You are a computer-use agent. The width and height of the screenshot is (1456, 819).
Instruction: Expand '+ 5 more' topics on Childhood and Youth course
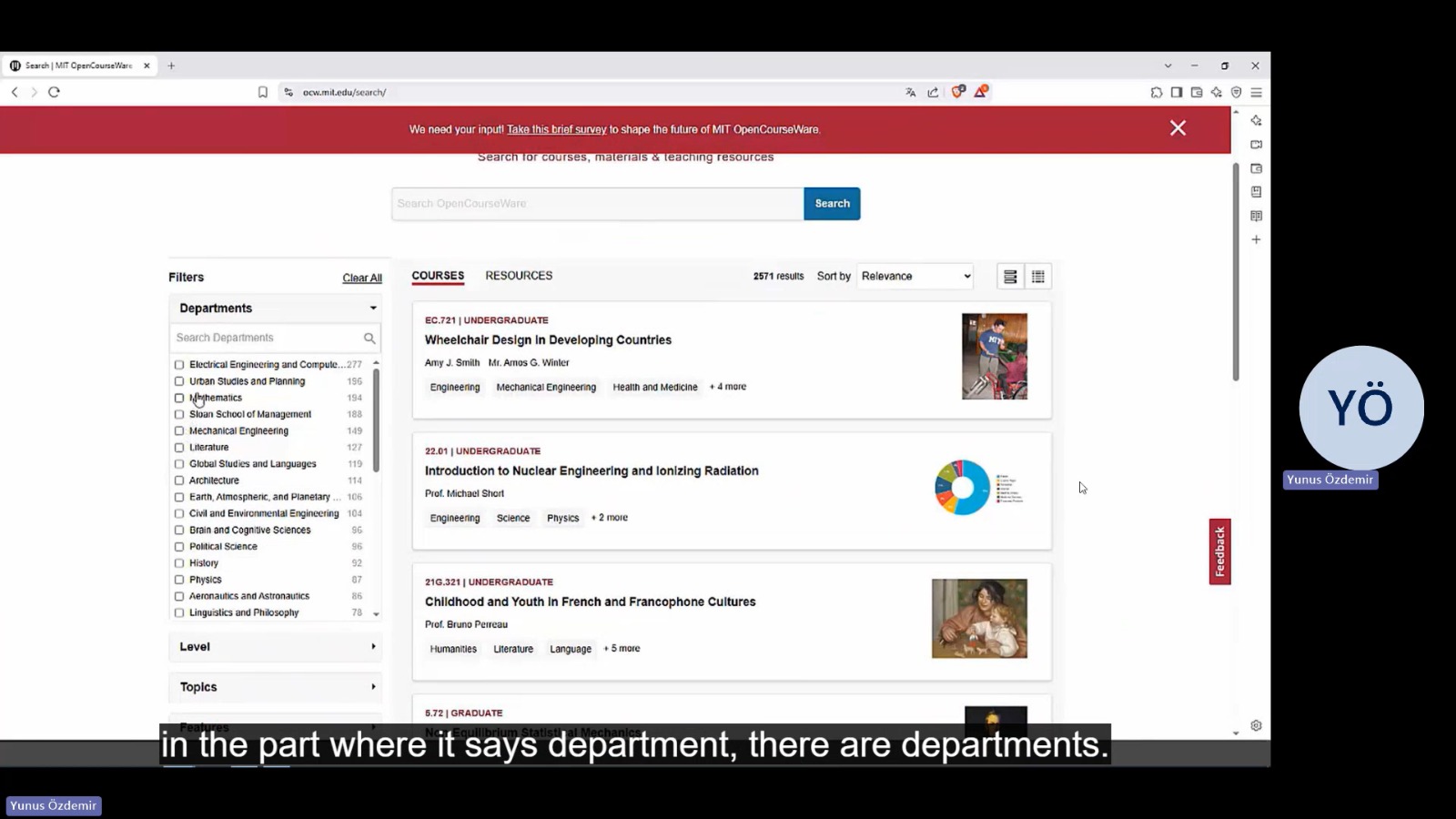click(x=622, y=649)
